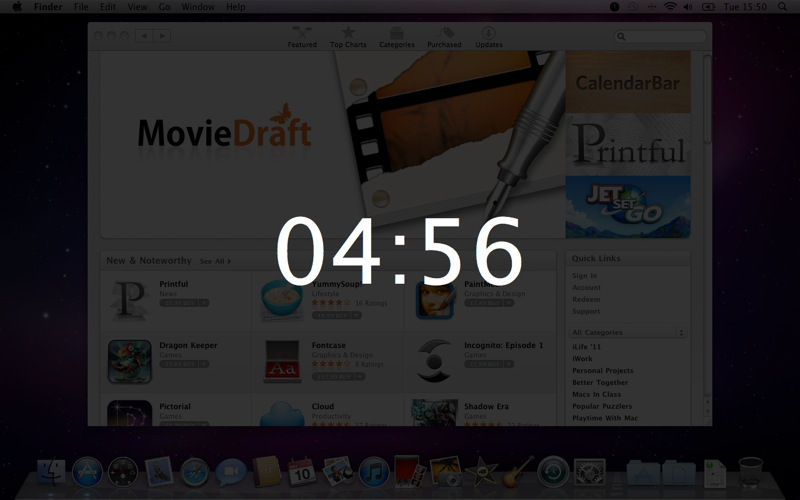Open GarageBand from the Dock

pos(517,471)
